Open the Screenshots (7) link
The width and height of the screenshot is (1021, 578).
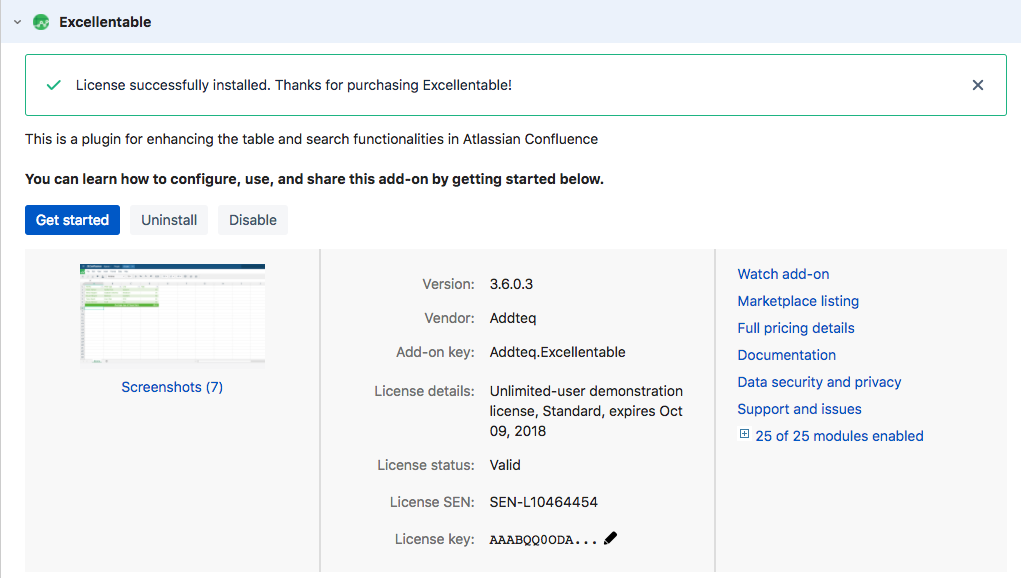(x=172, y=387)
